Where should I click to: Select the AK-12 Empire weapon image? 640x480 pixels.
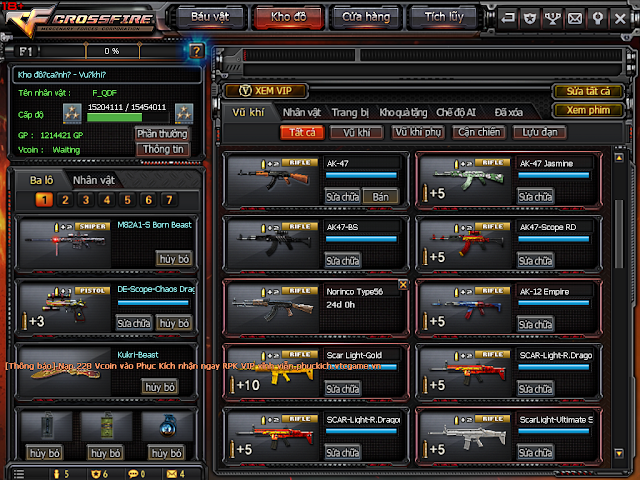click(466, 308)
